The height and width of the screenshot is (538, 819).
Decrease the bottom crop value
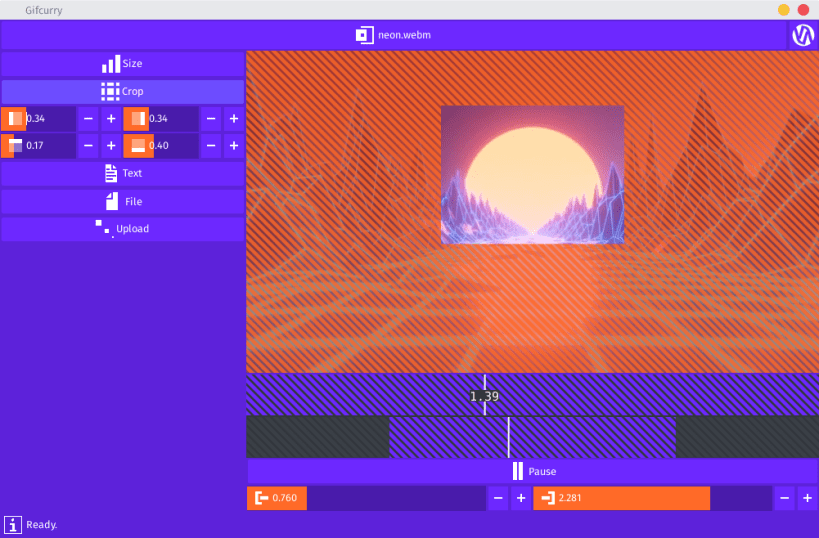[211, 146]
